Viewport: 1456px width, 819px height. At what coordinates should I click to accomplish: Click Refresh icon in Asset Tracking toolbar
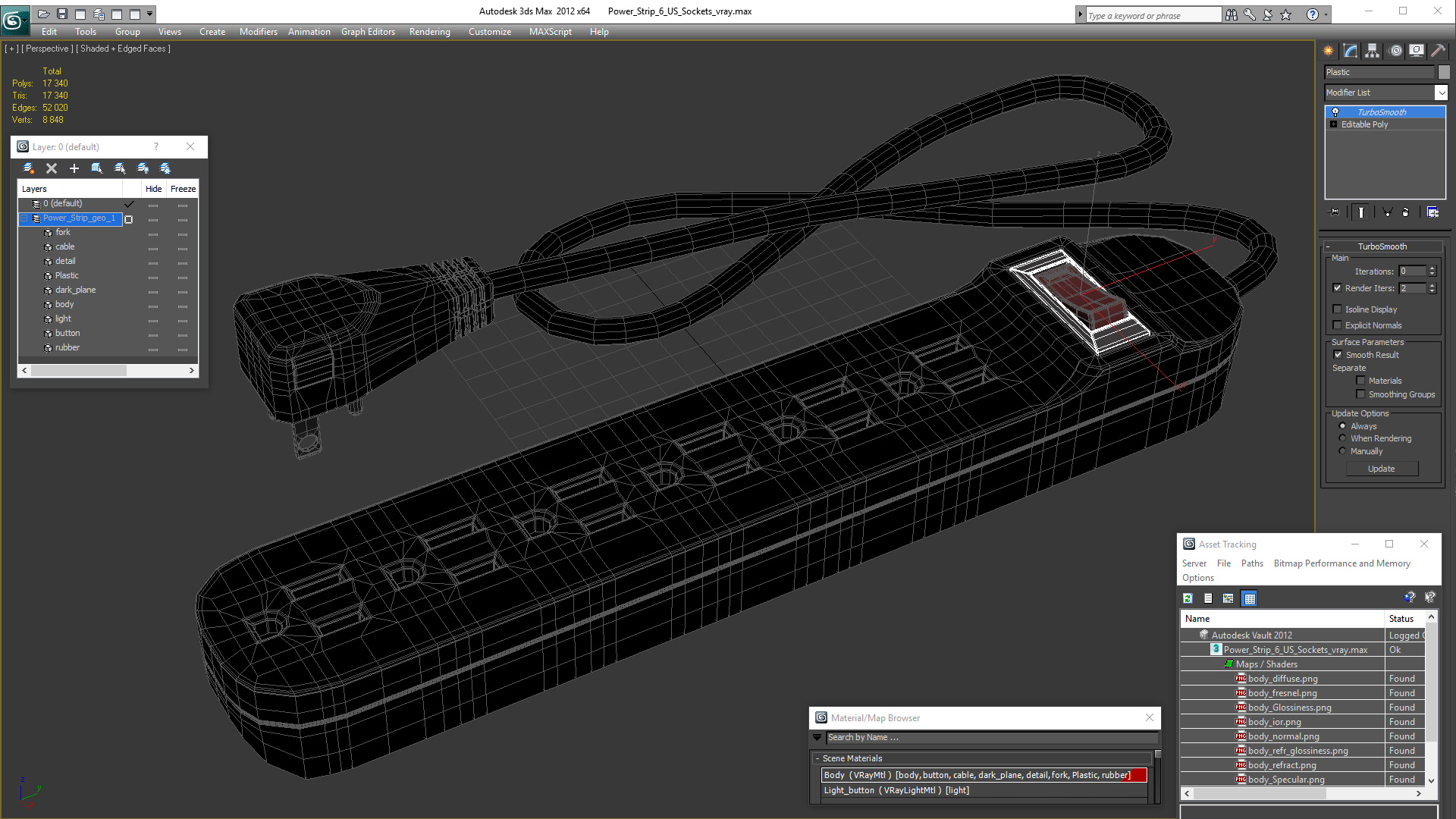point(1188,598)
